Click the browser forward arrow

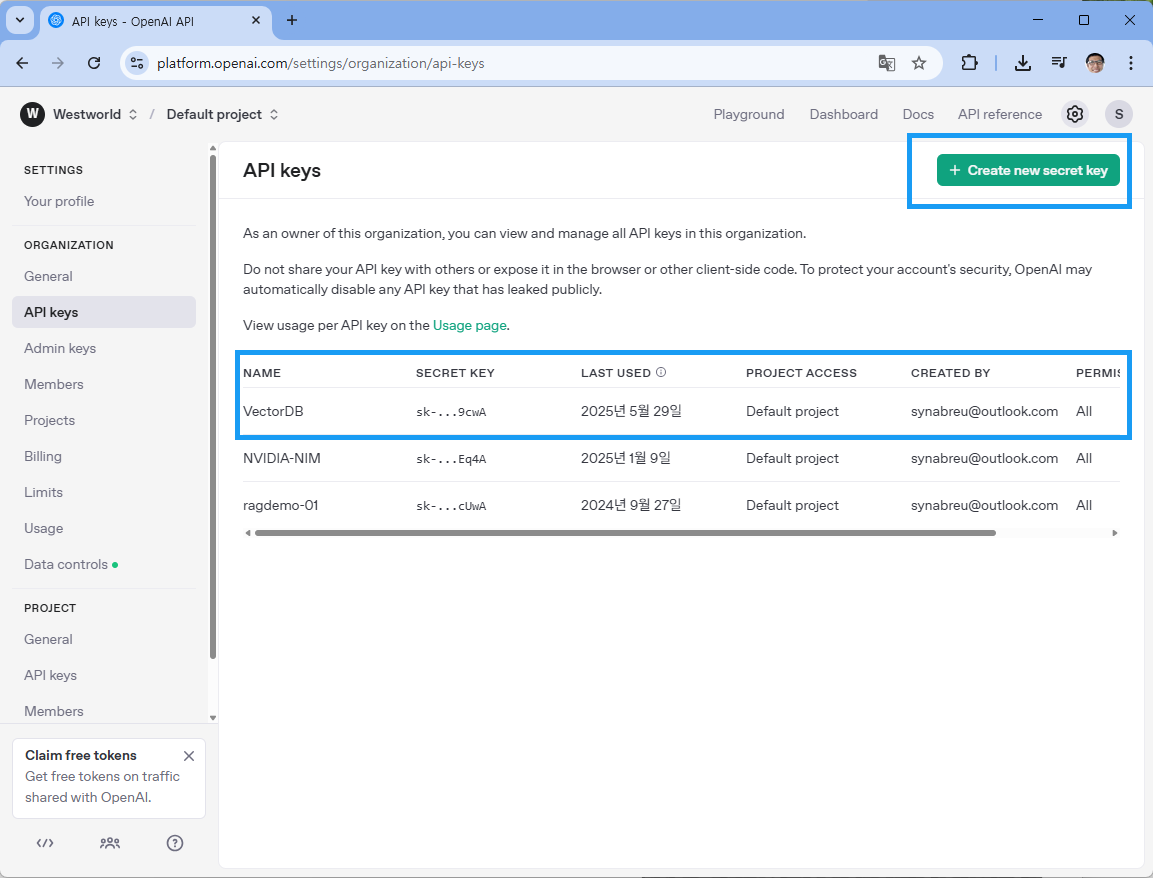click(57, 63)
